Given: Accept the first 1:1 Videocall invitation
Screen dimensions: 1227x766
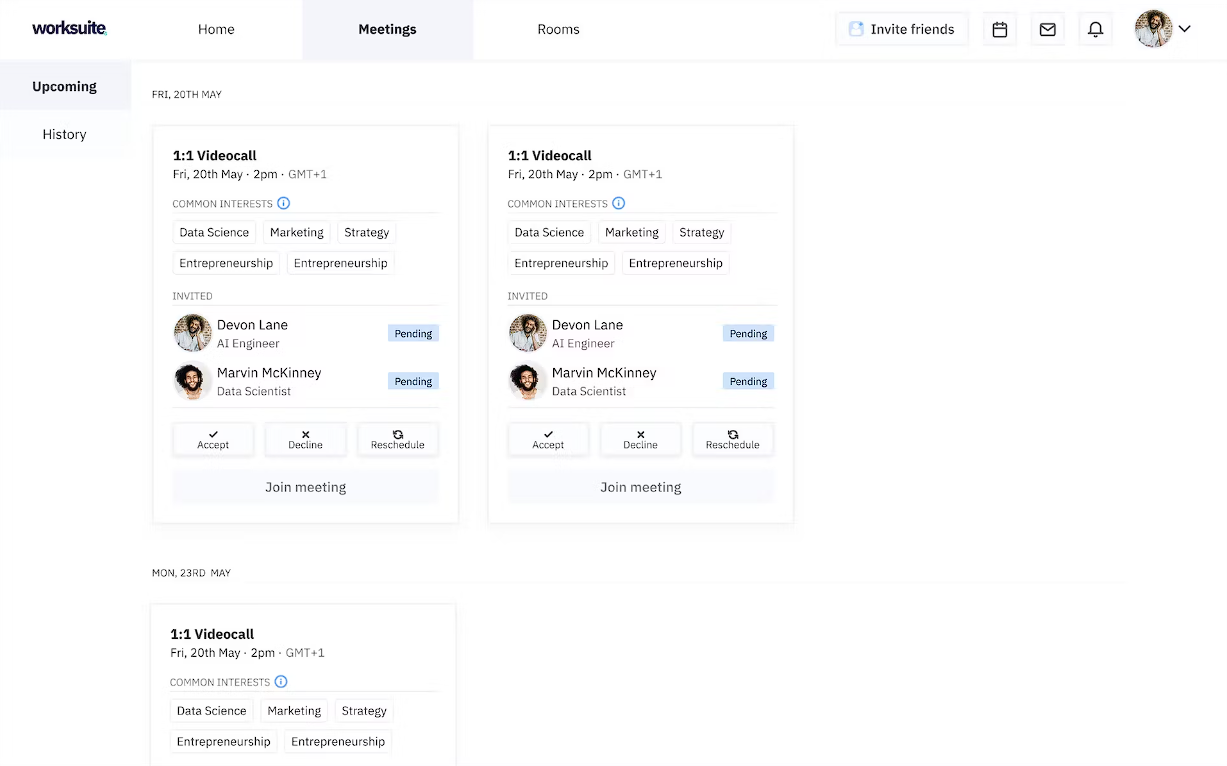Looking at the screenshot, I should point(213,440).
